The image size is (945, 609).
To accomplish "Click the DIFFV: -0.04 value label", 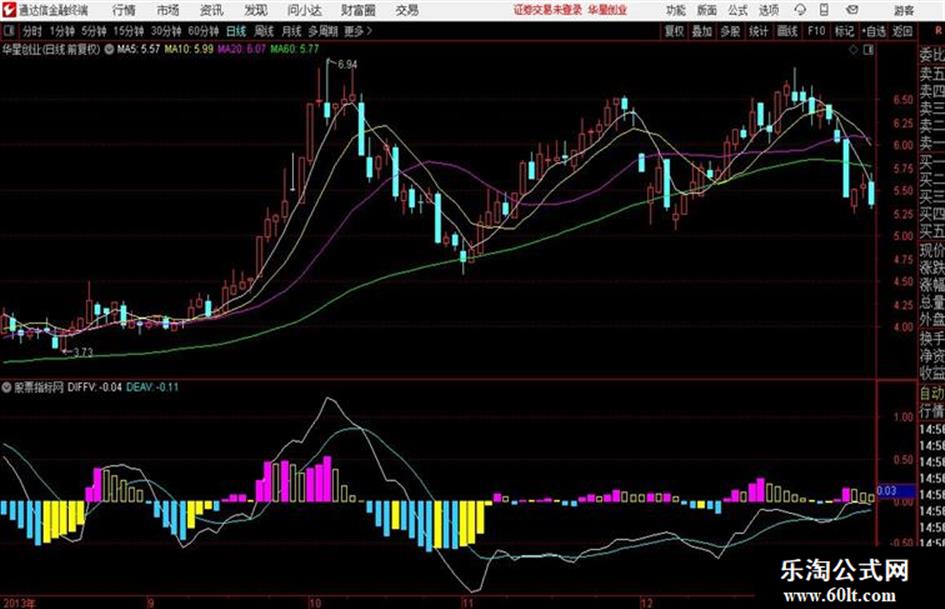I will click(95, 387).
